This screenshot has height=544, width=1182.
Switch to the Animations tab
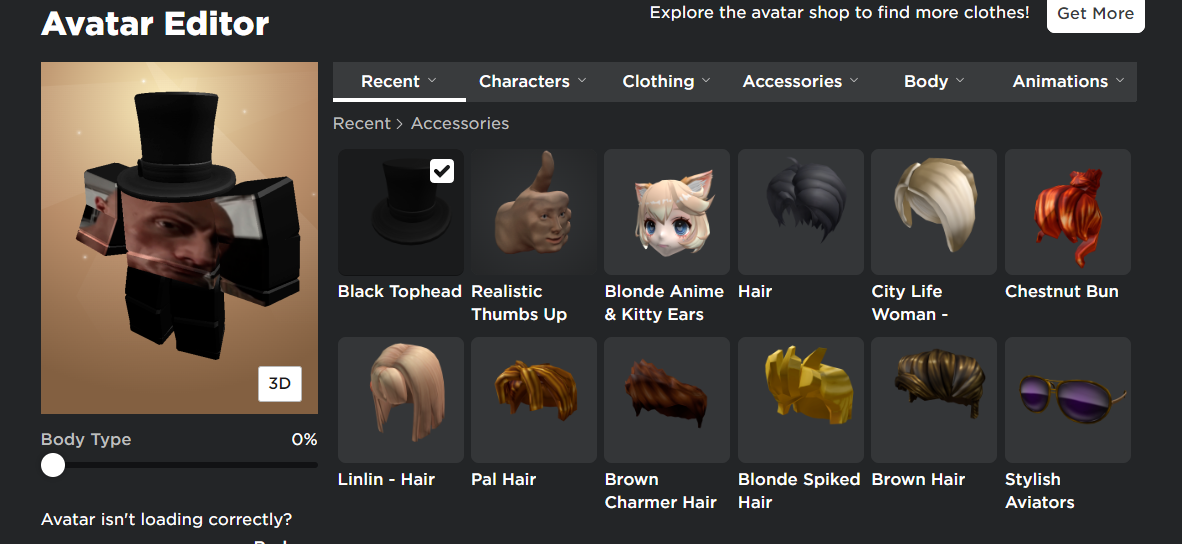coord(1068,81)
